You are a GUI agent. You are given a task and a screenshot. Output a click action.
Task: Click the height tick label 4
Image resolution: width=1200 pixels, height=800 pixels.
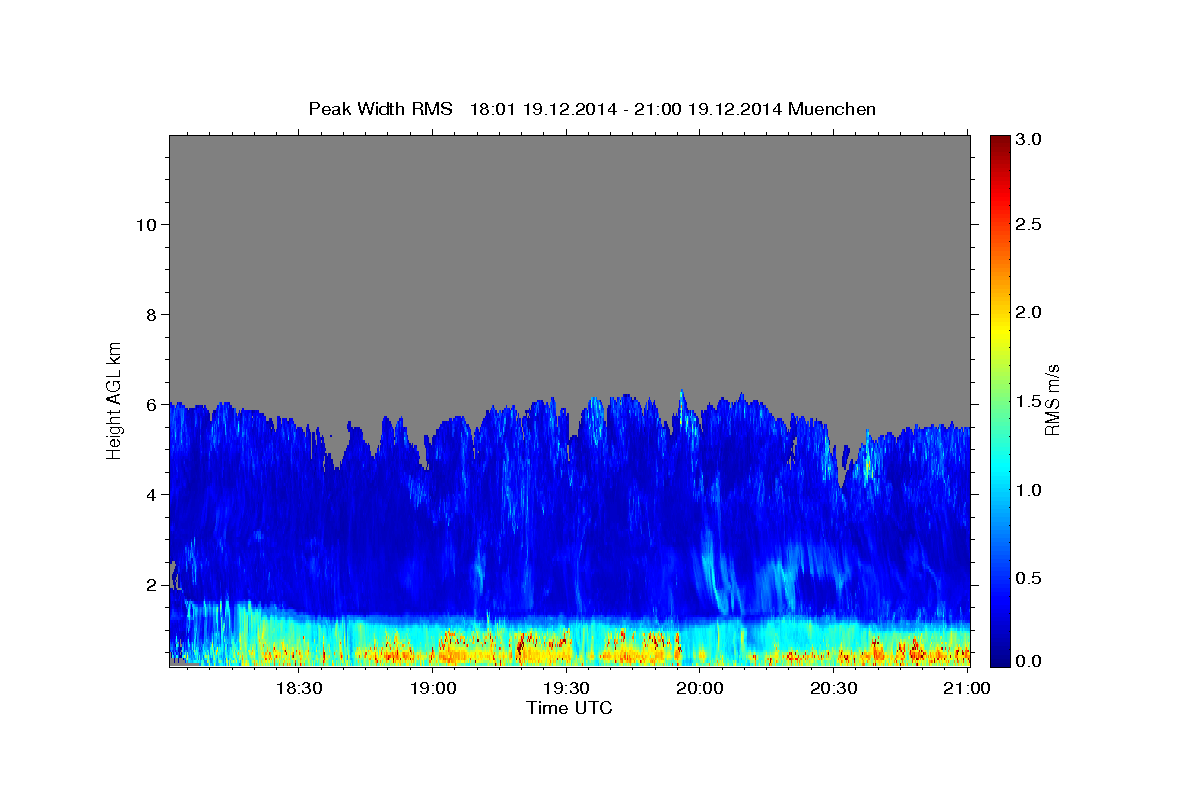point(152,495)
